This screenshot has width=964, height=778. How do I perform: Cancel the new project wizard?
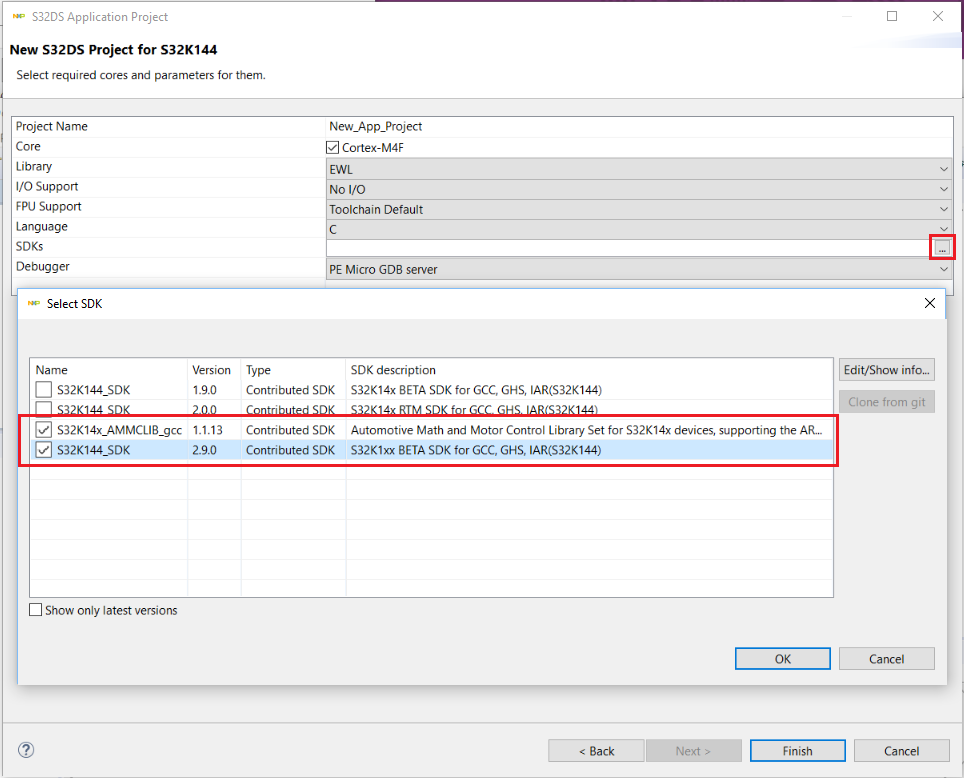pos(901,751)
